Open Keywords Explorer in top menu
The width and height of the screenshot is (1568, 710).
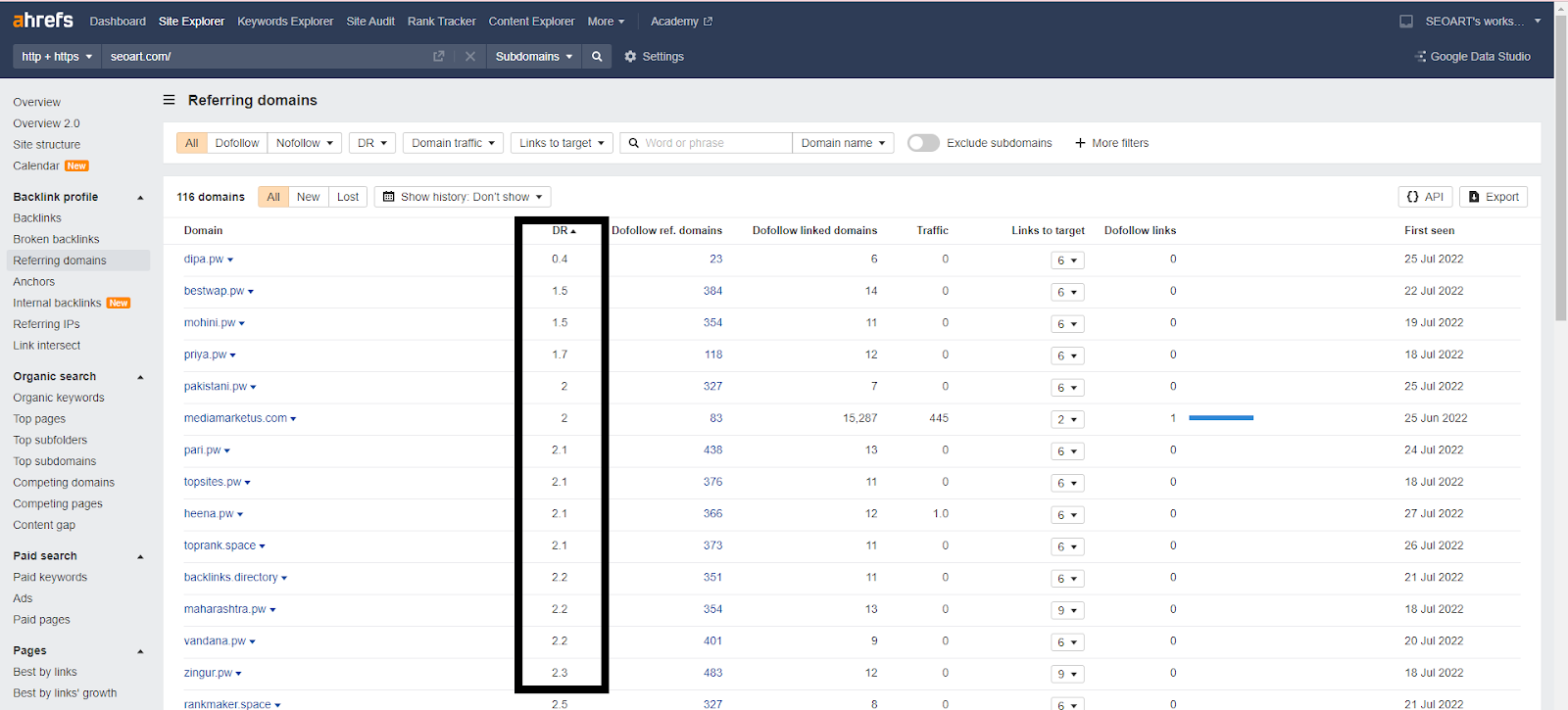coord(285,22)
